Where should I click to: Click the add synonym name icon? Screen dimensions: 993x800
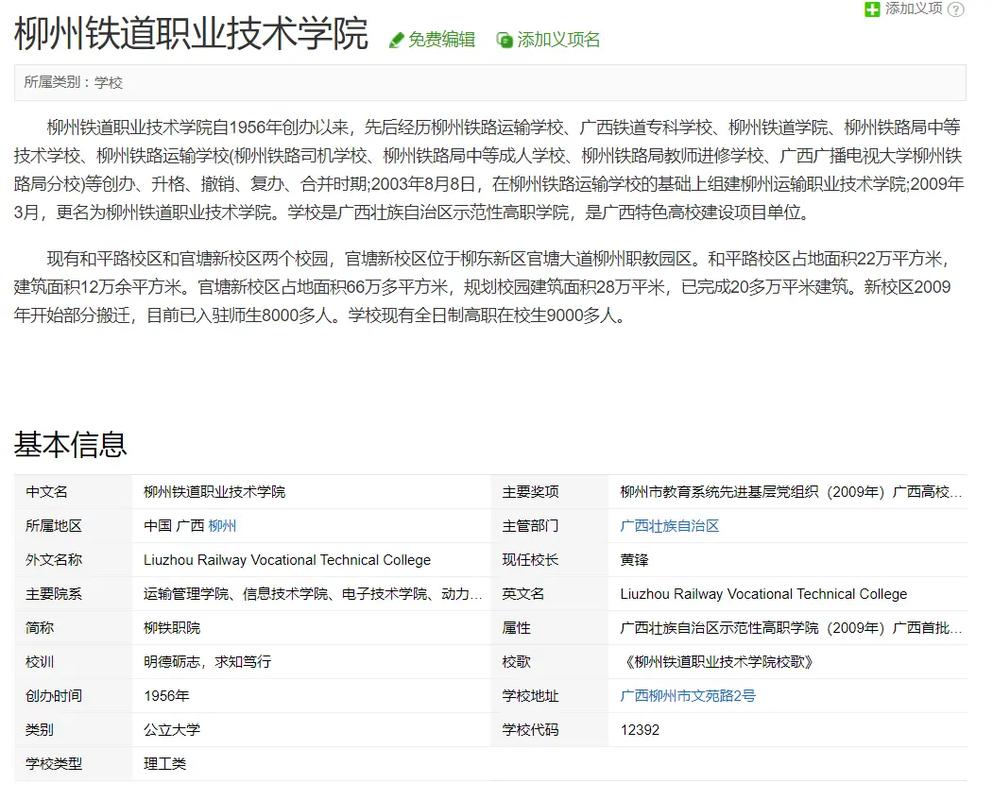point(504,41)
